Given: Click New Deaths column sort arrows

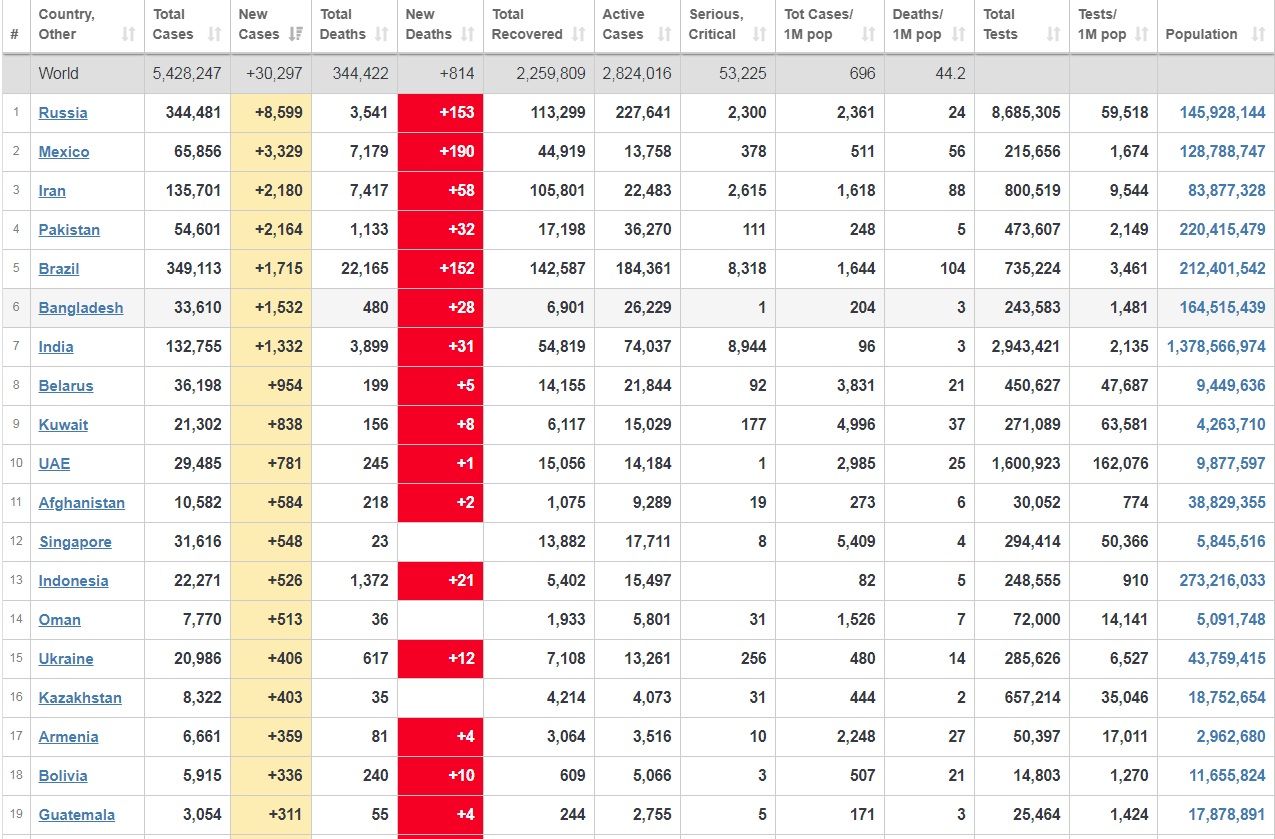Looking at the screenshot, I should click(x=467, y=34).
